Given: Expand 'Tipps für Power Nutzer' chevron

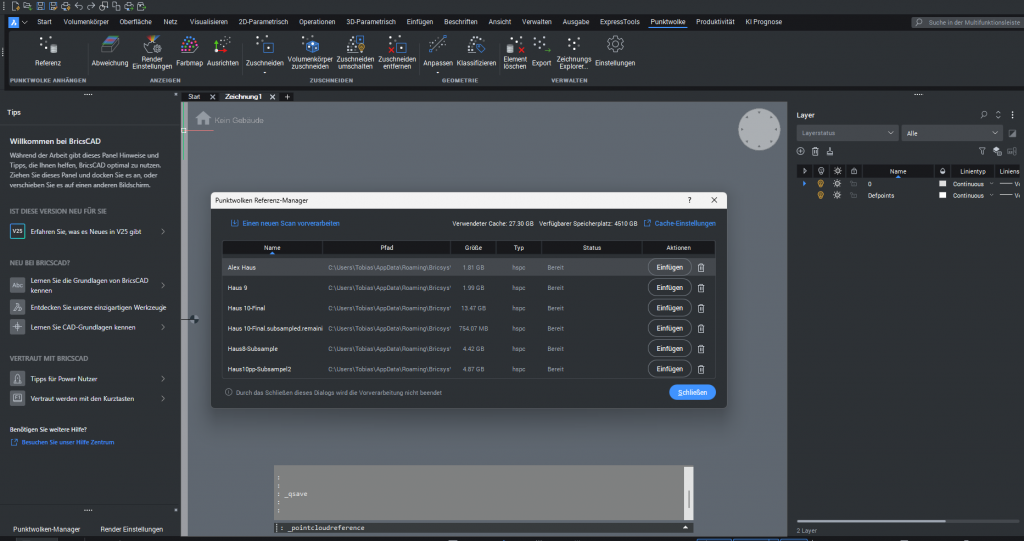Looking at the screenshot, I should point(163,379).
